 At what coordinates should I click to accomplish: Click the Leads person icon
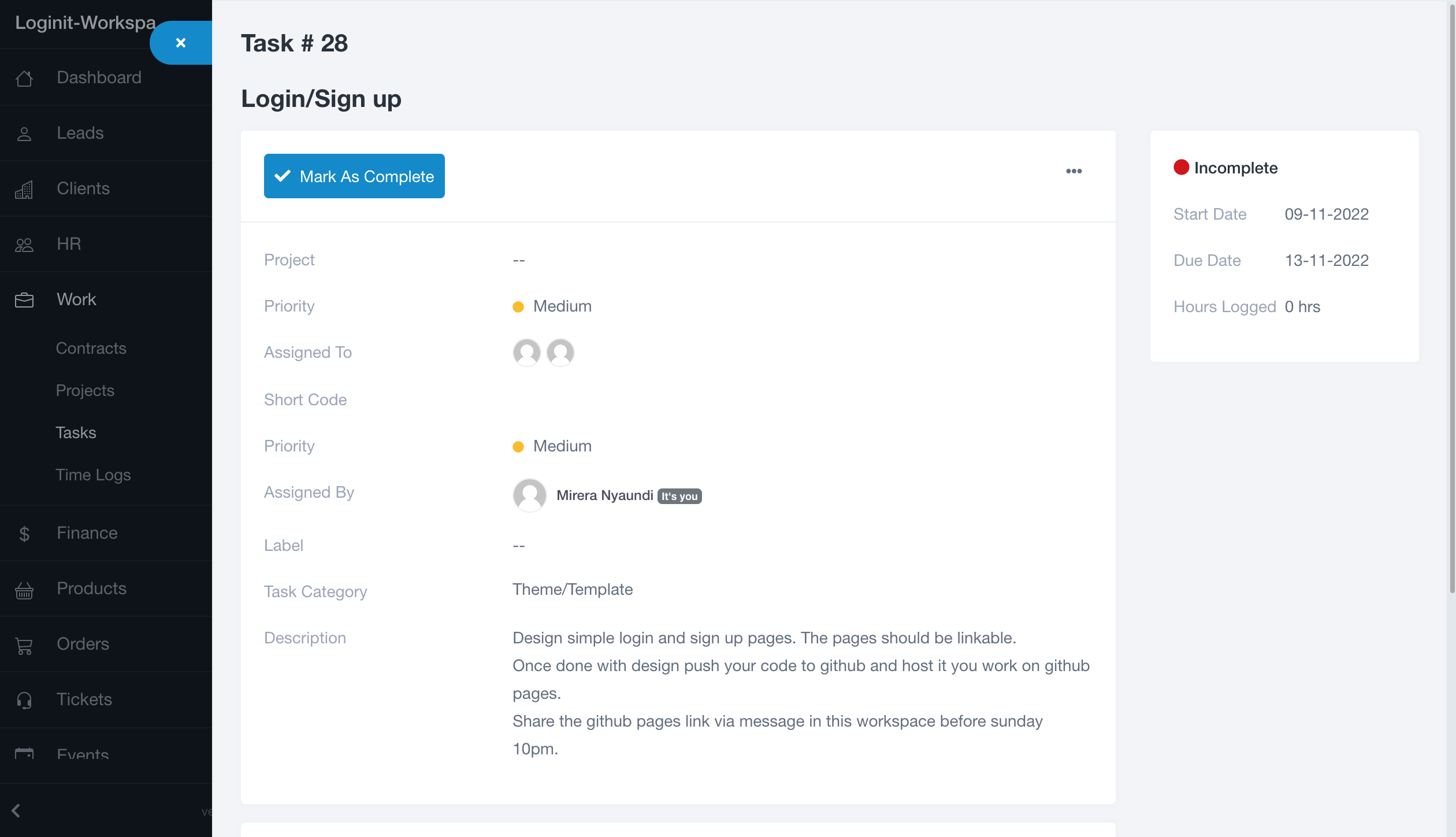[24, 134]
